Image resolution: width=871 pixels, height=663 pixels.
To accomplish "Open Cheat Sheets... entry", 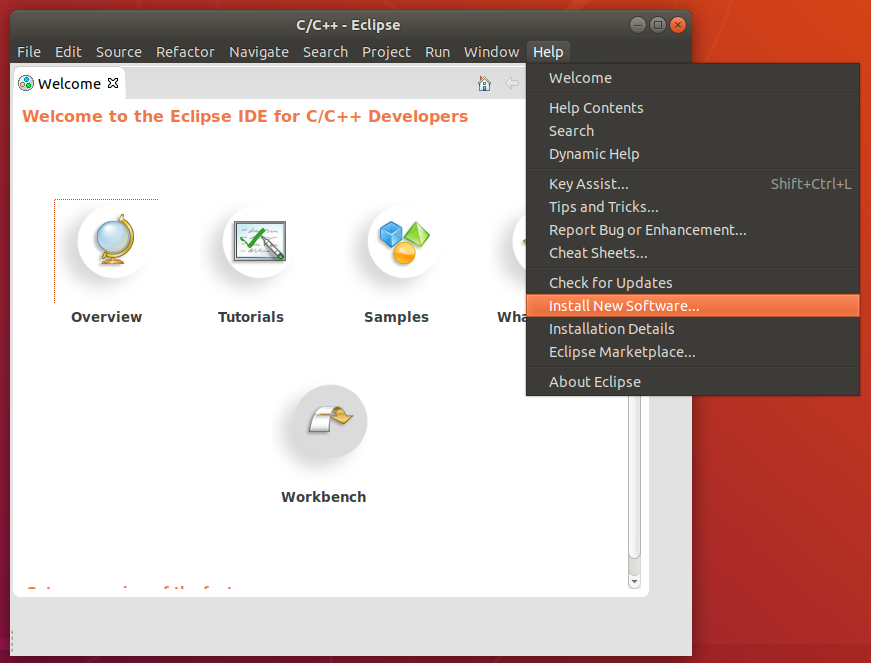I will click(x=693, y=253).
